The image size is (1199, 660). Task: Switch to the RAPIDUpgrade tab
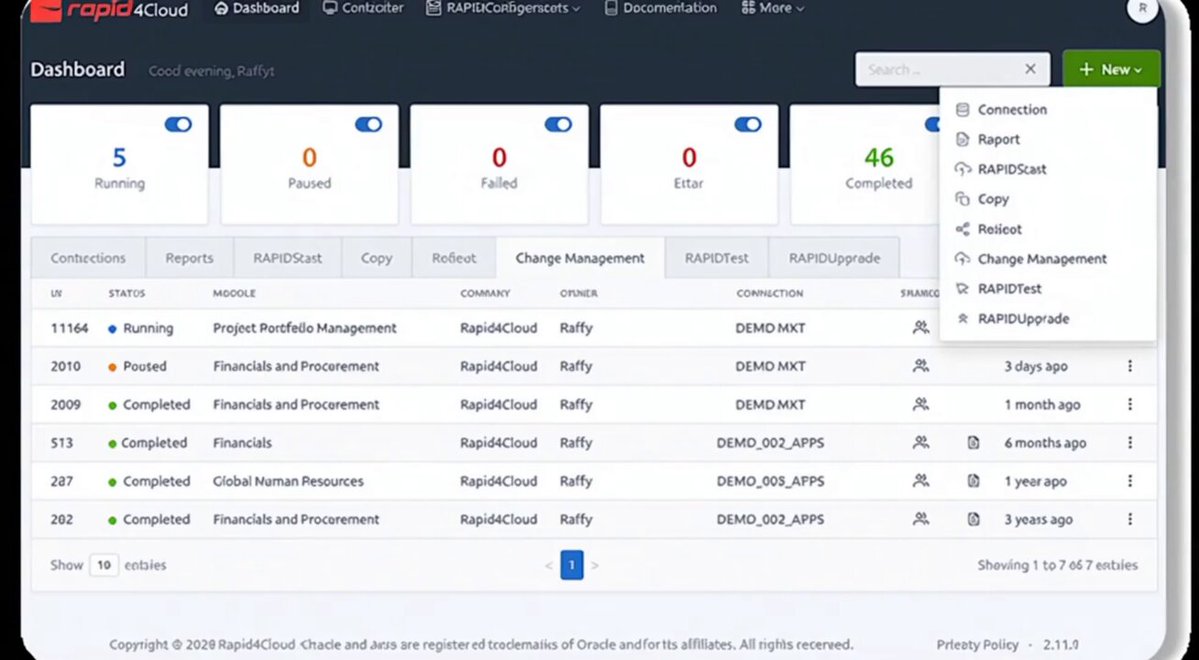(834, 258)
